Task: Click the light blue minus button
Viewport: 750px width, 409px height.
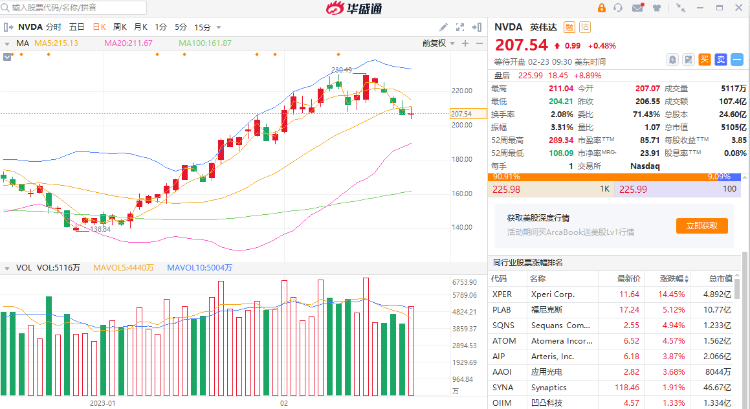Action: coord(737,60)
